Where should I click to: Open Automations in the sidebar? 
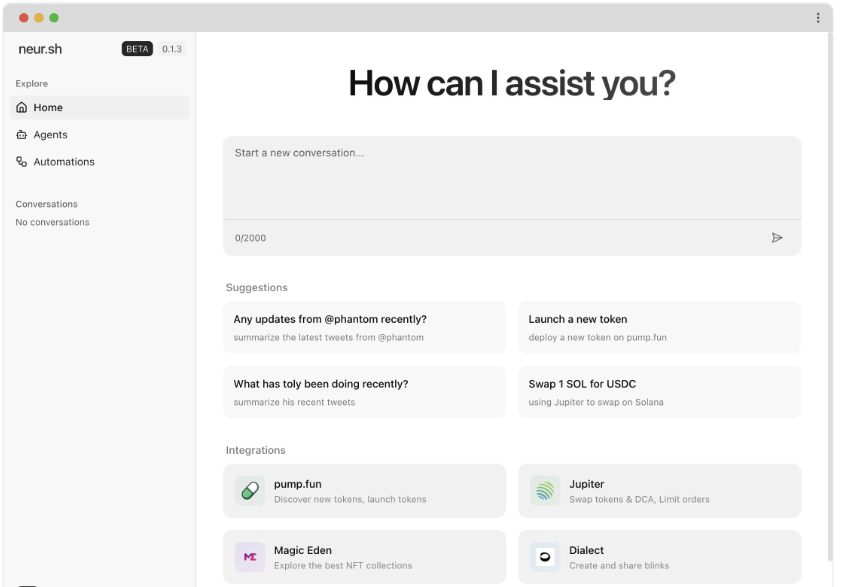click(x=99, y=162)
